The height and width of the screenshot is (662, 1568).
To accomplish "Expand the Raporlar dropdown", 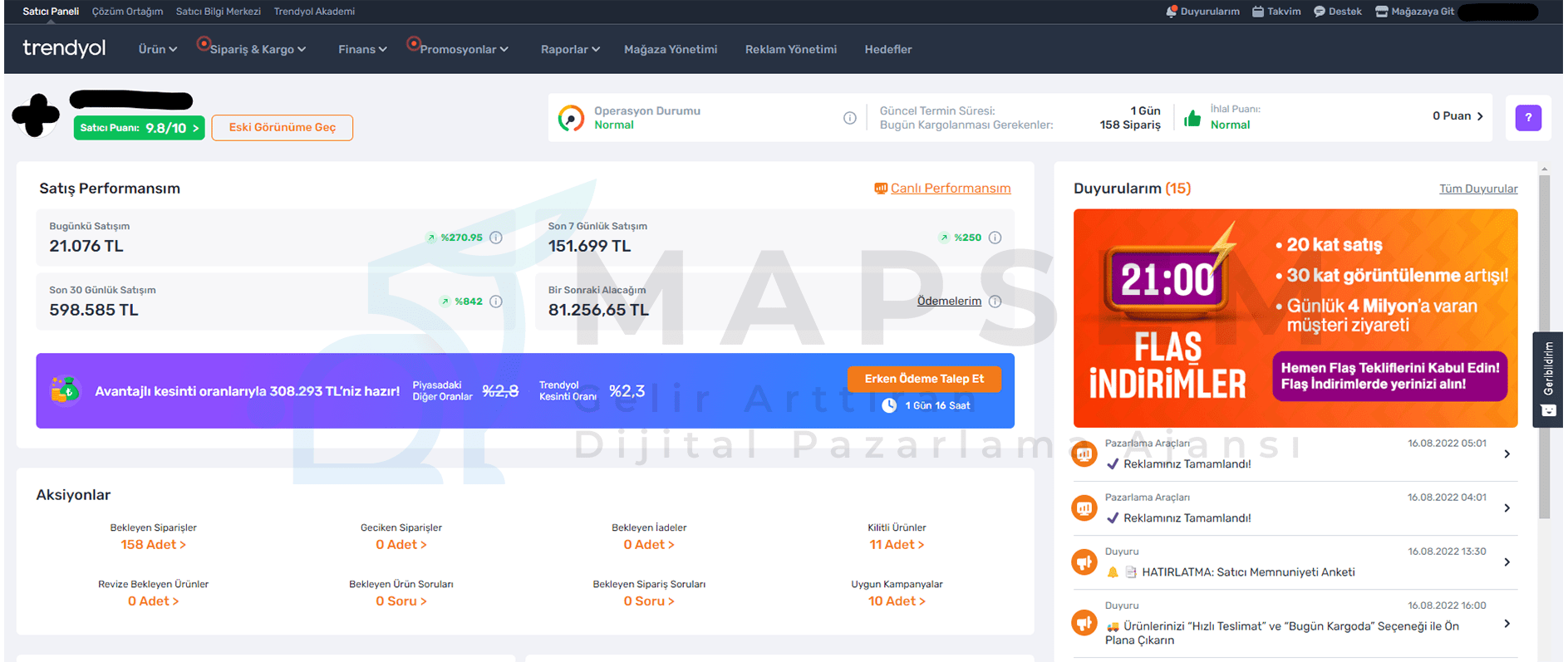I will pos(570,49).
